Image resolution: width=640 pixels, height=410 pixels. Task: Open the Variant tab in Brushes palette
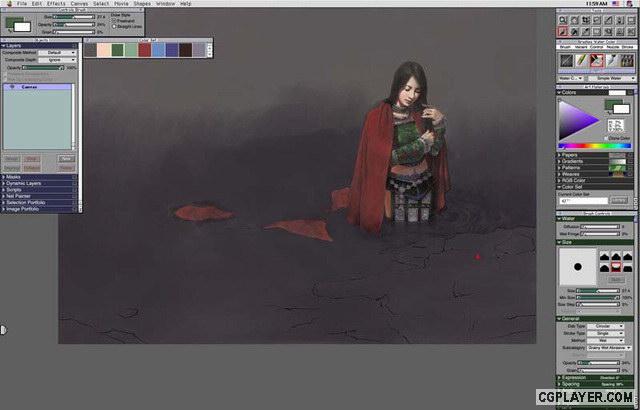pyautogui.click(x=580, y=47)
